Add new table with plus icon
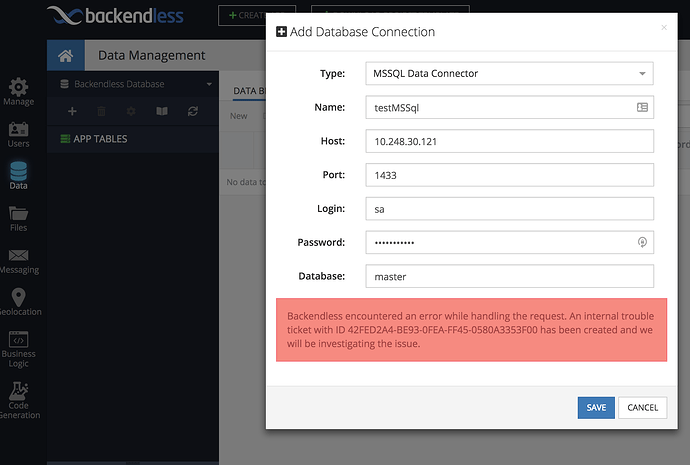690x465 pixels. point(72,111)
